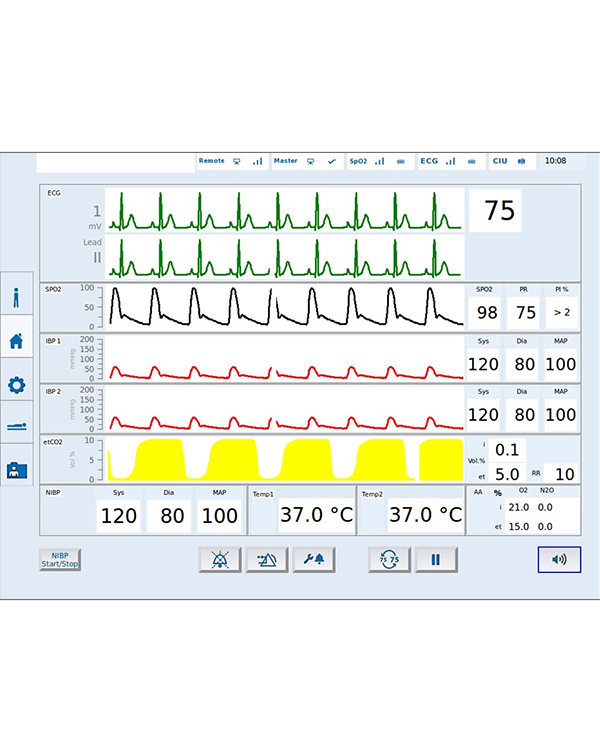The height and width of the screenshot is (752, 600).
Task: Click IBP 1 Dia value 80
Action: pyautogui.click(x=524, y=364)
